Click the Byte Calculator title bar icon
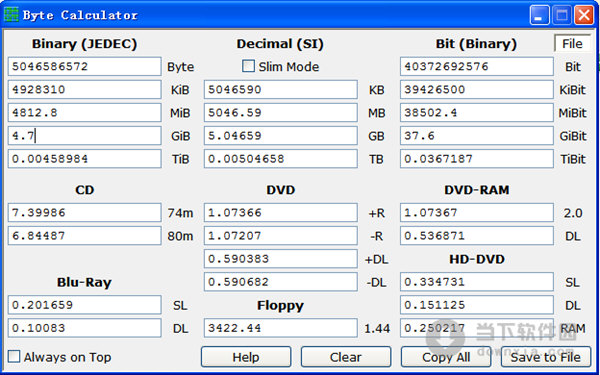This screenshot has width=600, height=375. (11, 15)
